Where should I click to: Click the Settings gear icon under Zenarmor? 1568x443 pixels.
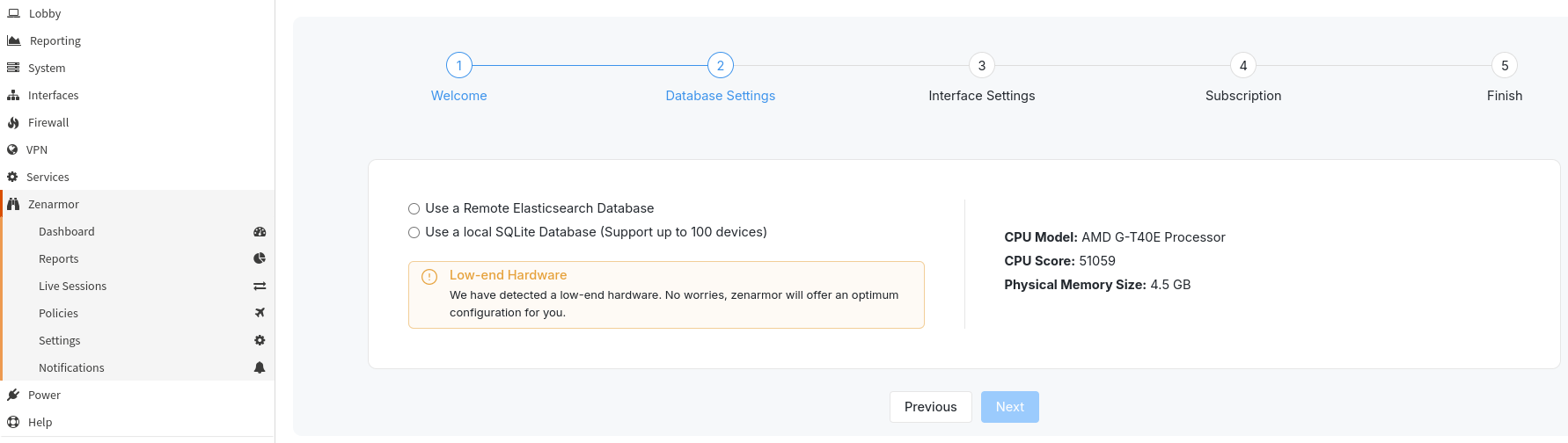[x=260, y=341]
